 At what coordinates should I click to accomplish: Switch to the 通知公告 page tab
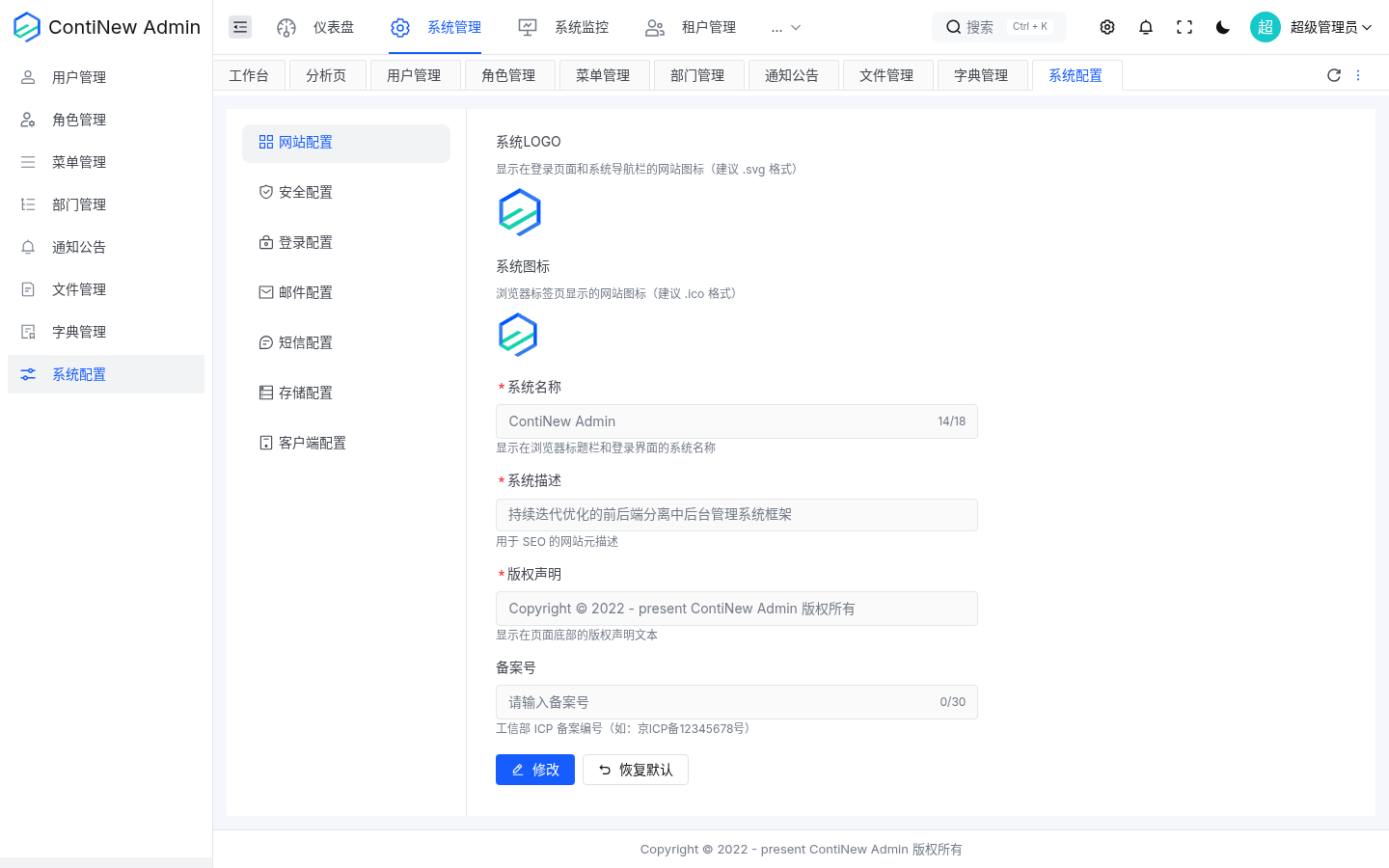792,75
